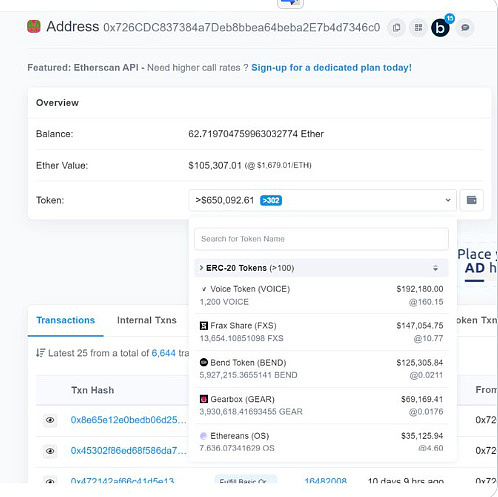Viewport: 498px width, 497px height.
Task: Open the comment bubble icon
Action: [465, 28]
